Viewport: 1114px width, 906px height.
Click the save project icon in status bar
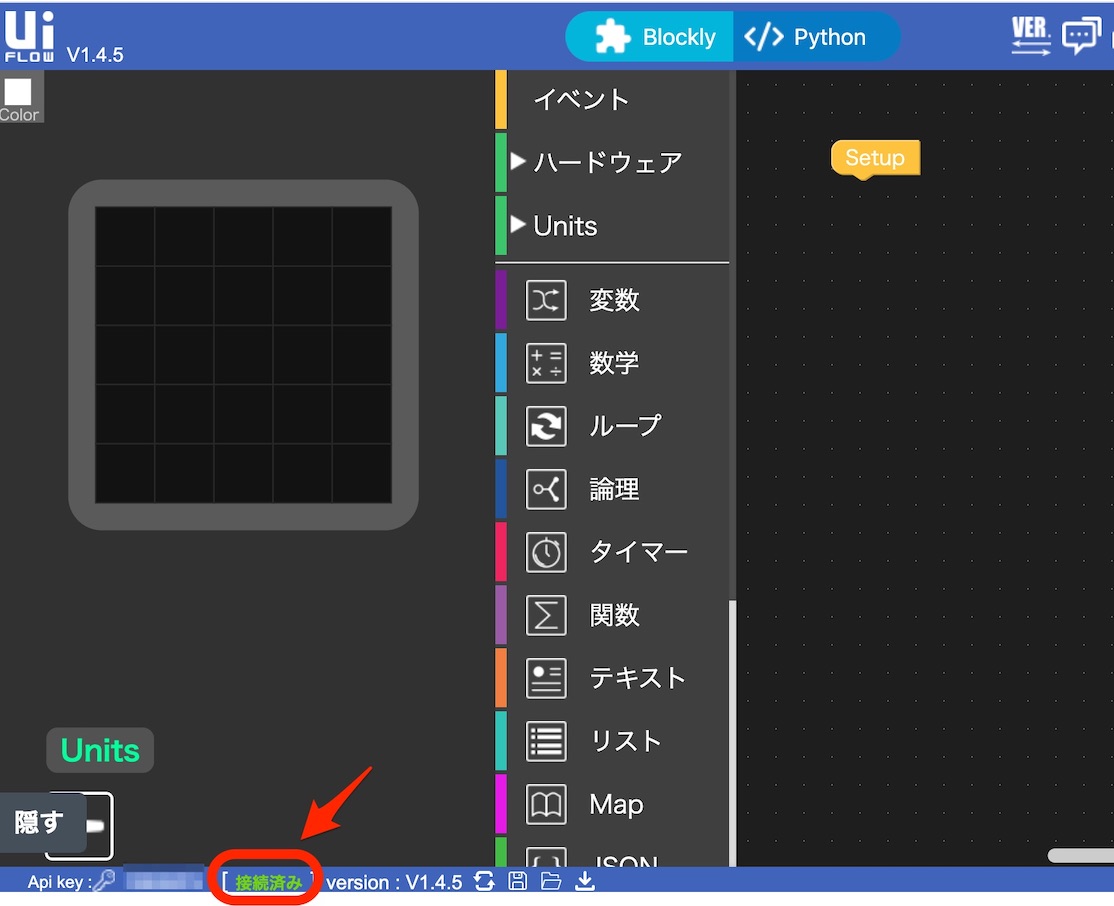pos(517,881)
